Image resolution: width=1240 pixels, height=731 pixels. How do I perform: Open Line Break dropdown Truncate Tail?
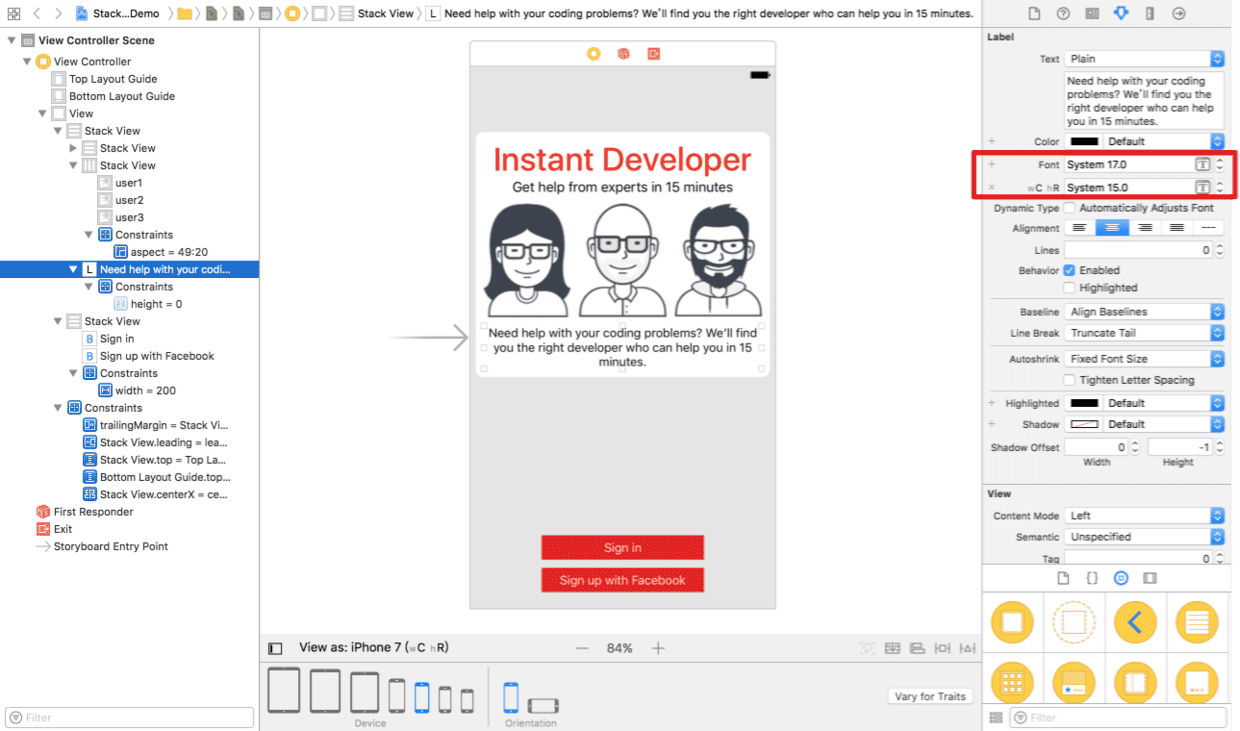coord(1144,333)
